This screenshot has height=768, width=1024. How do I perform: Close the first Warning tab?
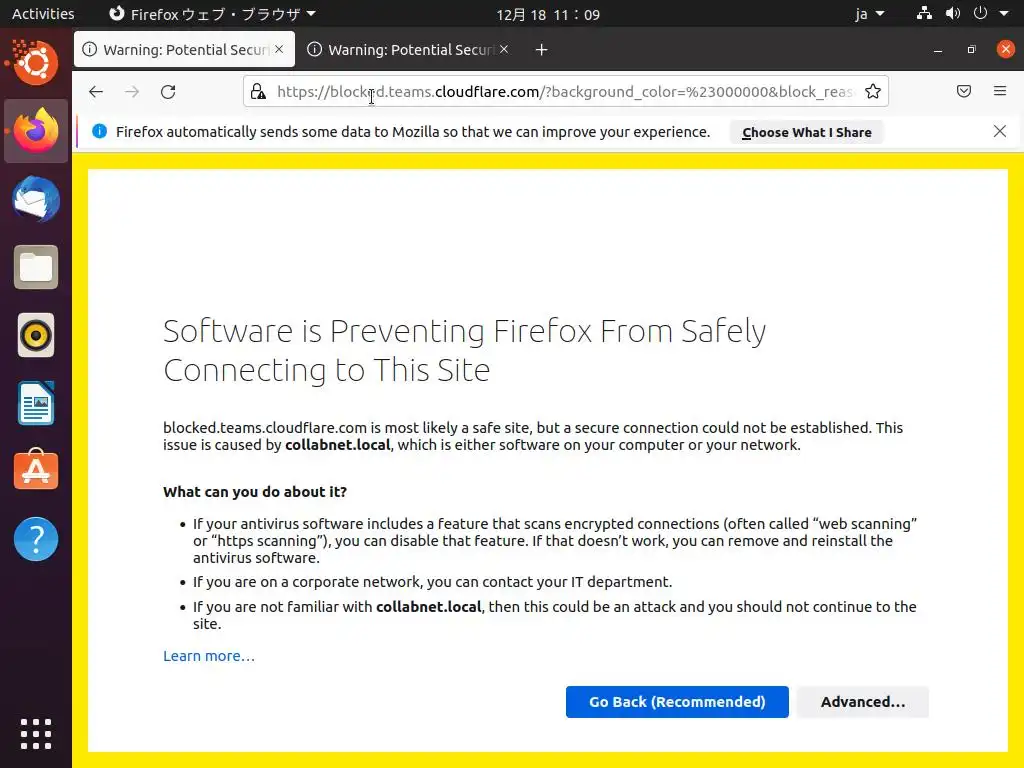pos(279,50)
